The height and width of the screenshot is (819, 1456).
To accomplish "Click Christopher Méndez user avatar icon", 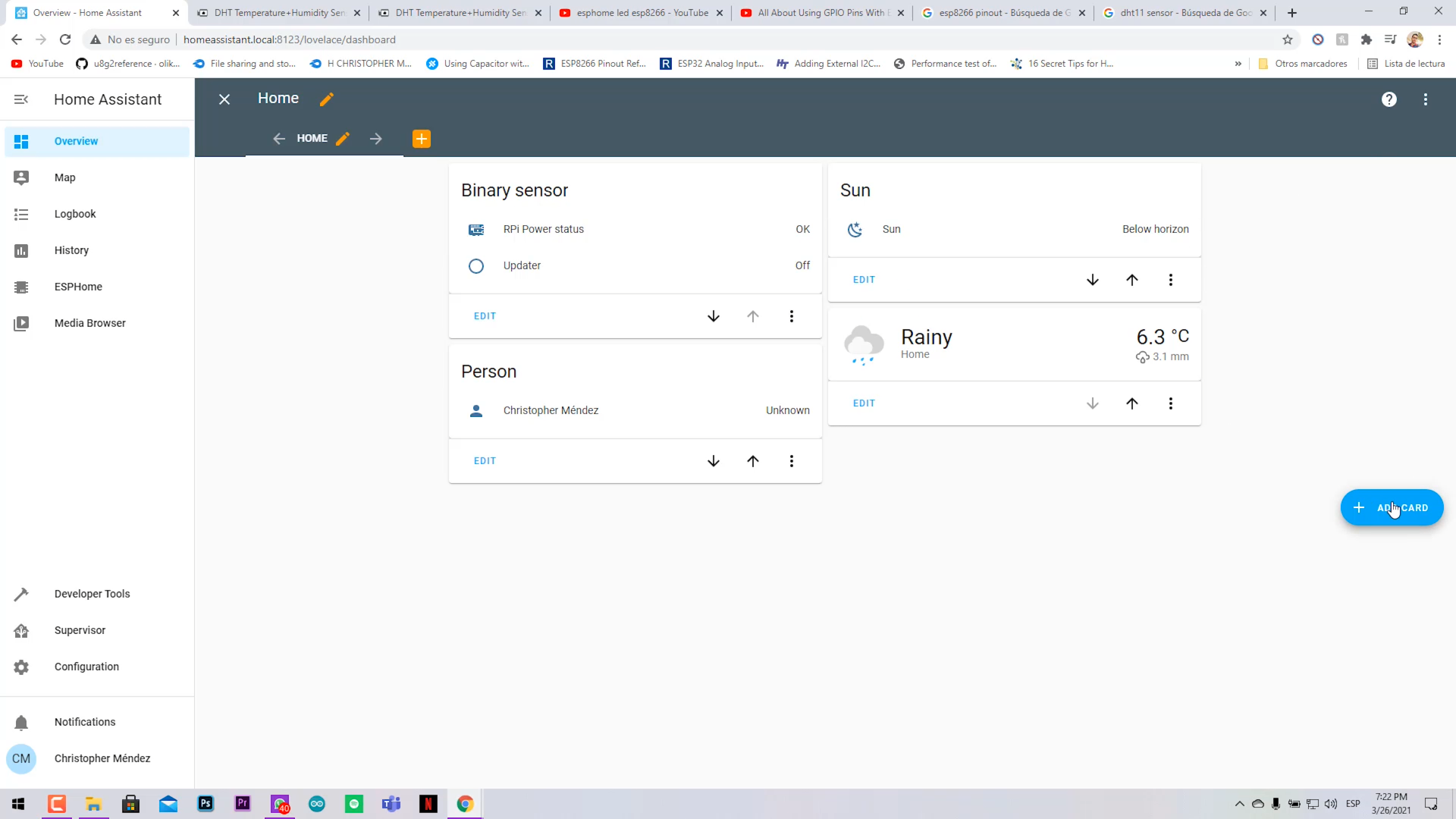I will [21, 757].
